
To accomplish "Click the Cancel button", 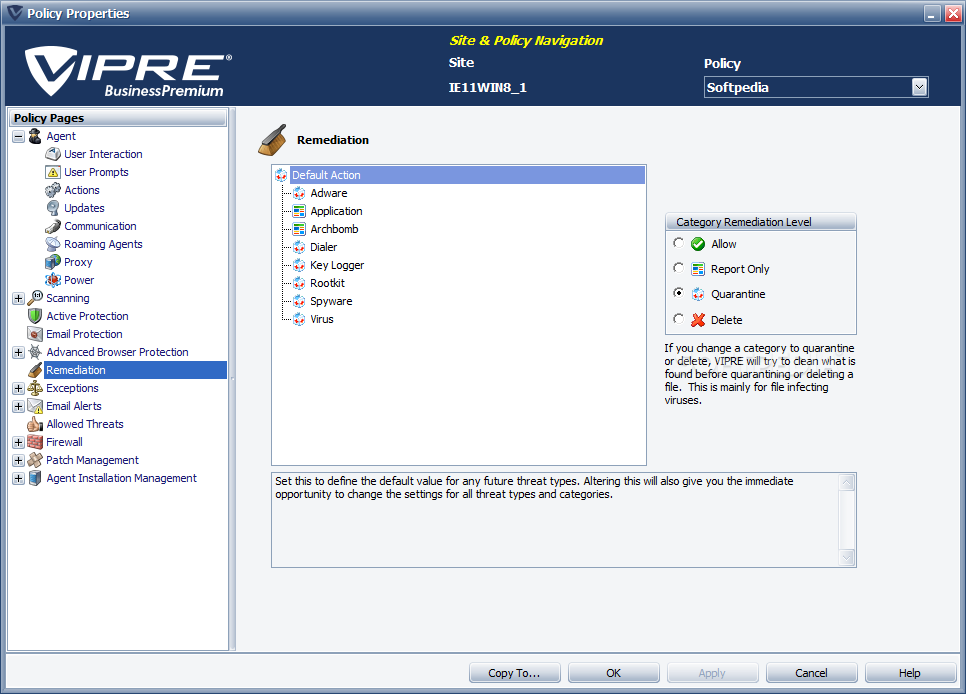I will pos(811,673).
